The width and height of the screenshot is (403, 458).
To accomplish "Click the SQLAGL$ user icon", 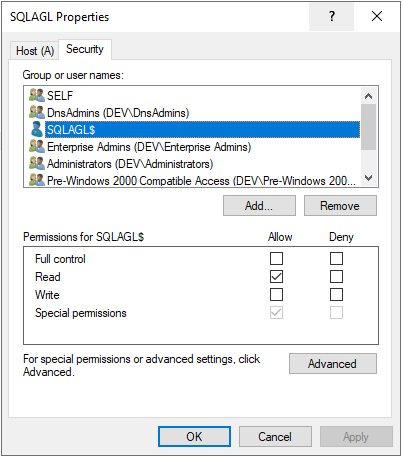I will 37,129.
